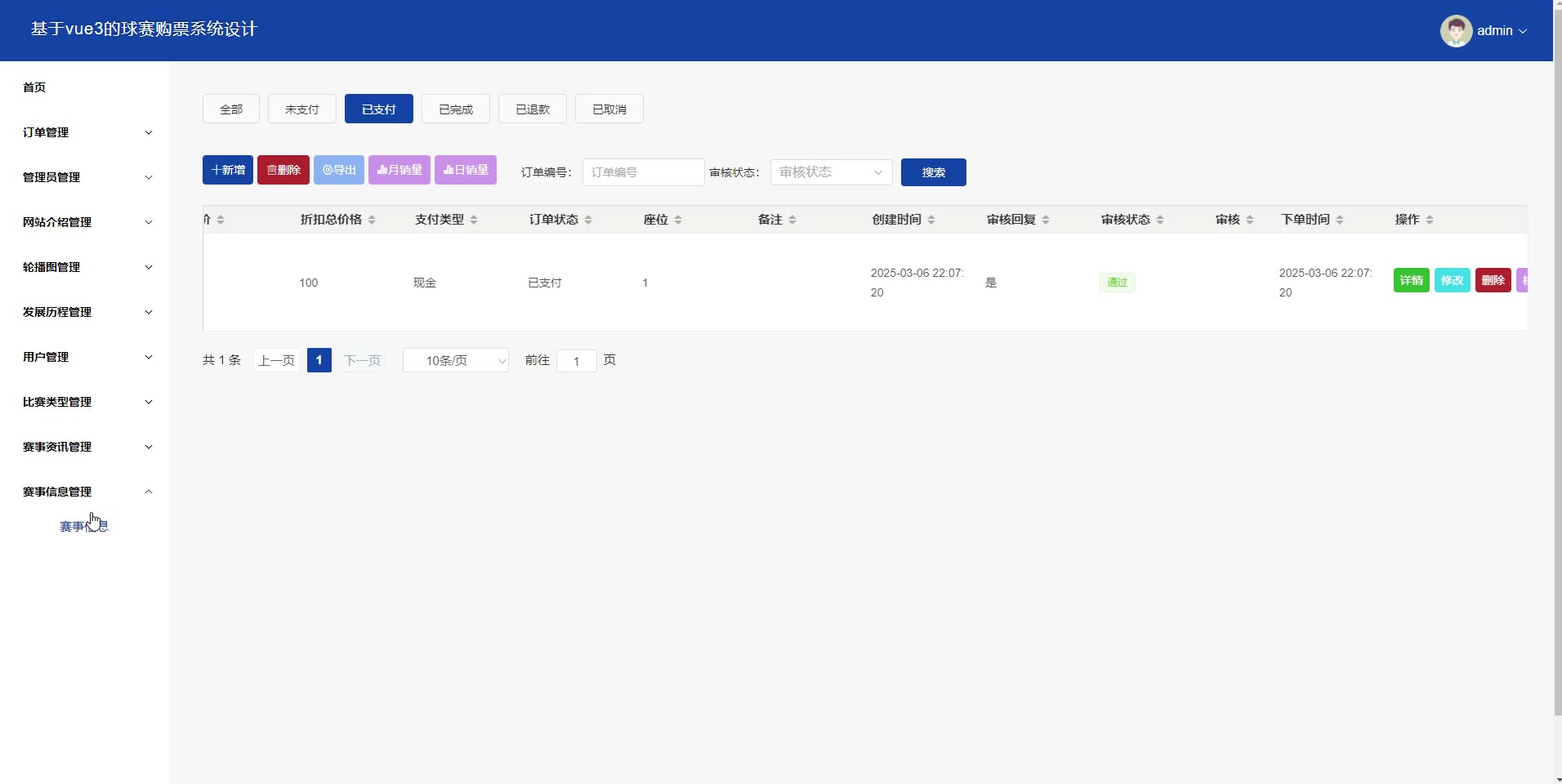Click the 搜索 button
This screenshot has height=784, width=1562.
click(933, 172)
